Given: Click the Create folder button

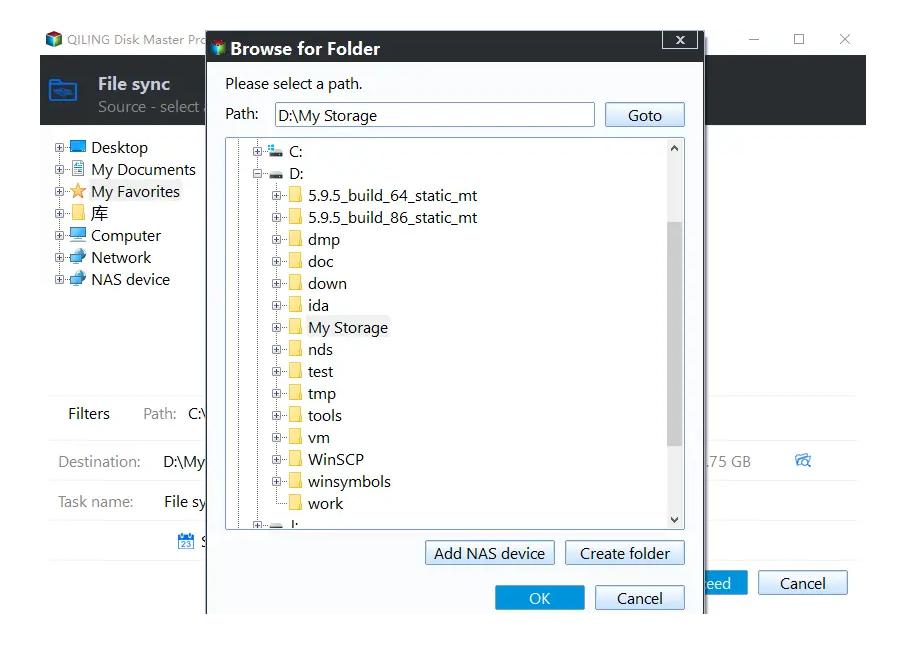Looking at the screenshot, I should point(624,553).
